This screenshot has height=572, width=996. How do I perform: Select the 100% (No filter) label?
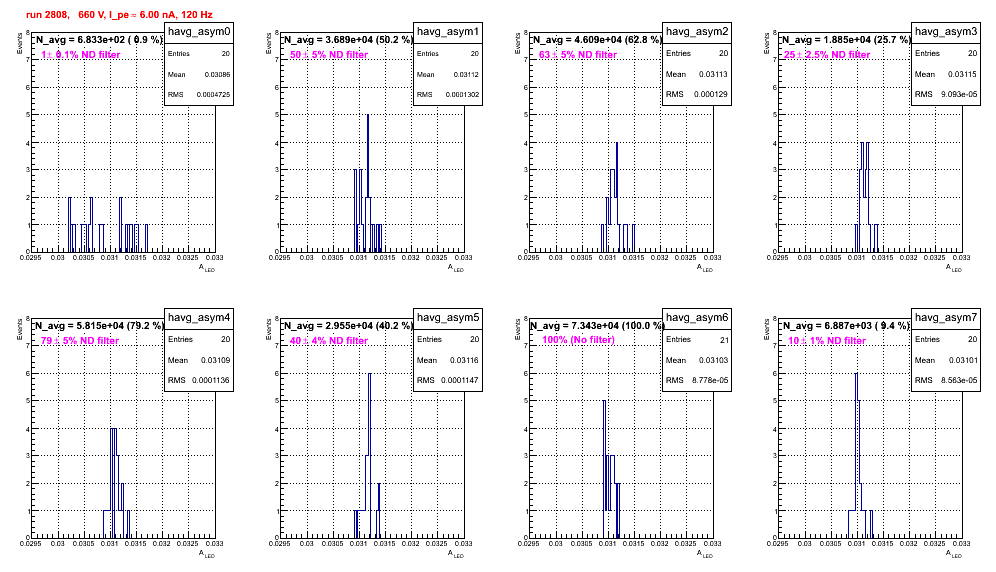point(578,340)
